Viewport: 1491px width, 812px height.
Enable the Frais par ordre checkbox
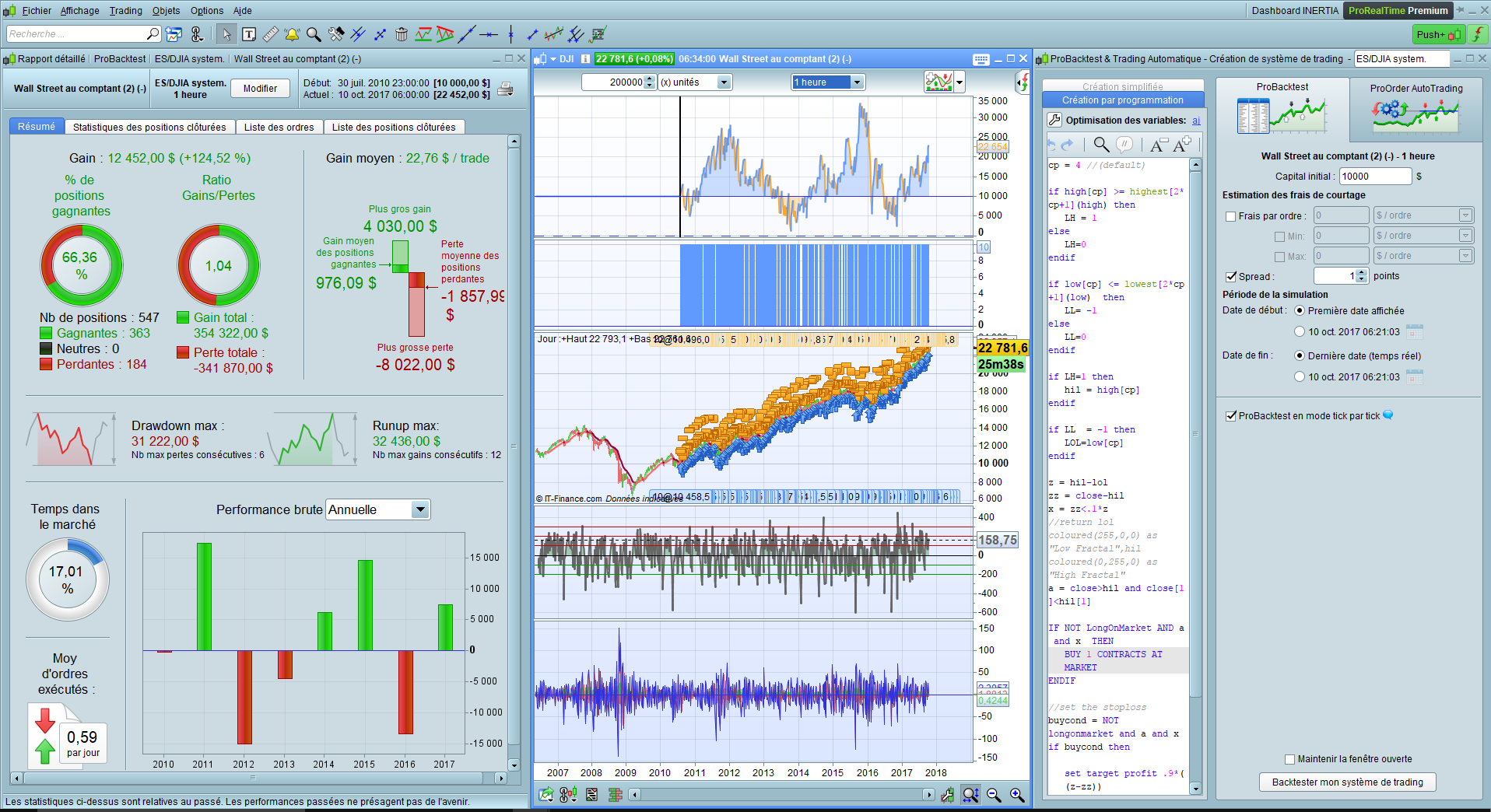pyautogui.click(x=1230, y=216)
